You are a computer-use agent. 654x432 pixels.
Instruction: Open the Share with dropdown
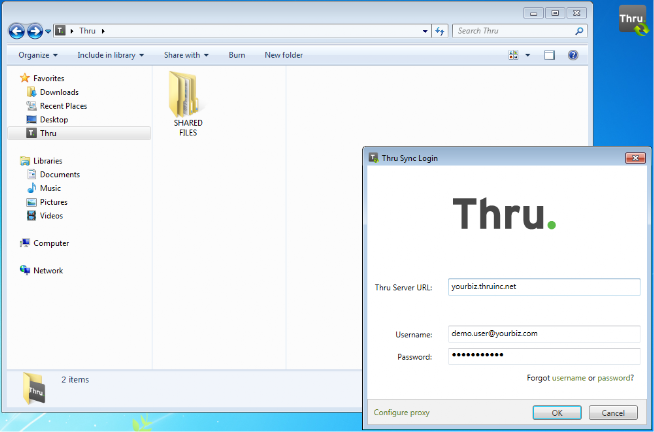pos(186,55)
